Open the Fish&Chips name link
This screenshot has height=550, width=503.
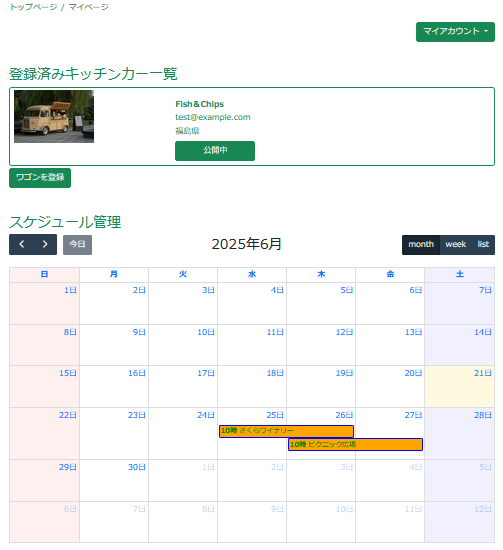[200, 104]
